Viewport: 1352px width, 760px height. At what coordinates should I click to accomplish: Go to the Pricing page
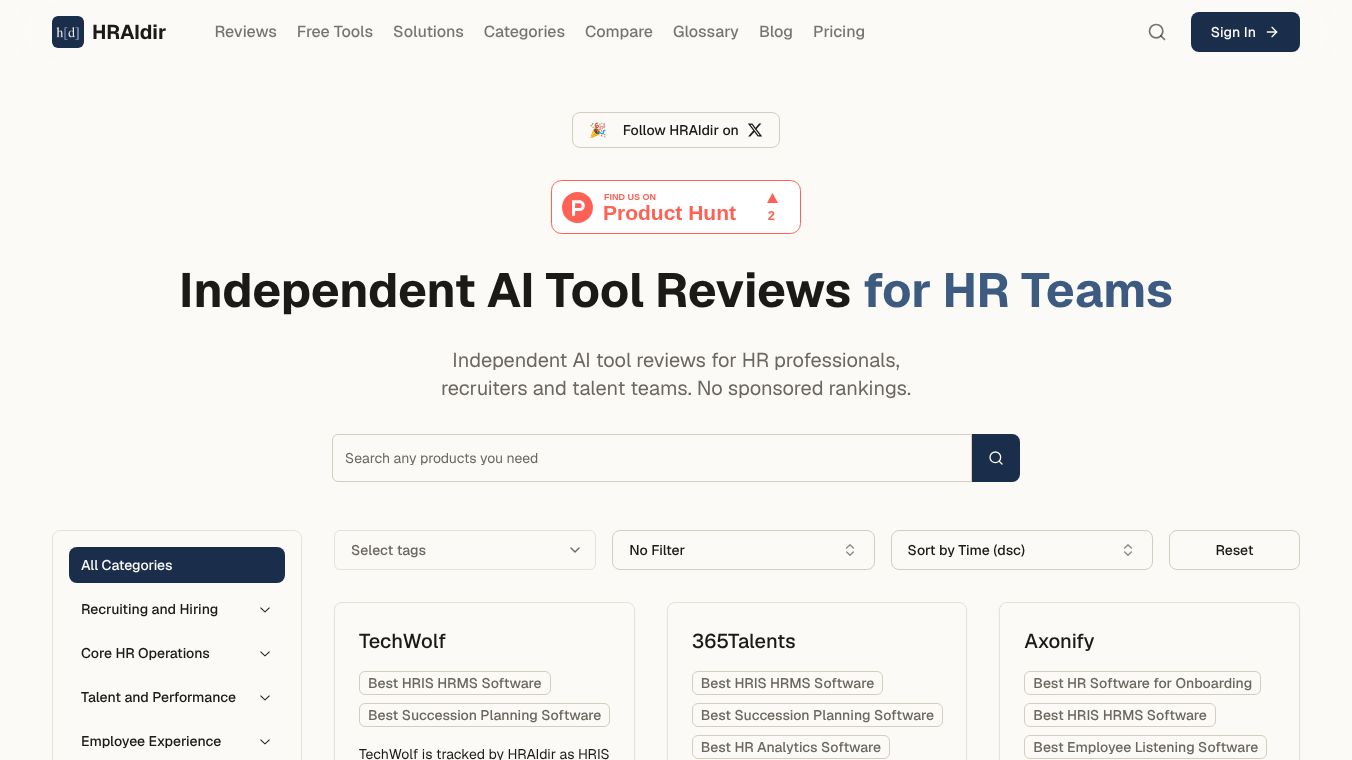point(839,32)
